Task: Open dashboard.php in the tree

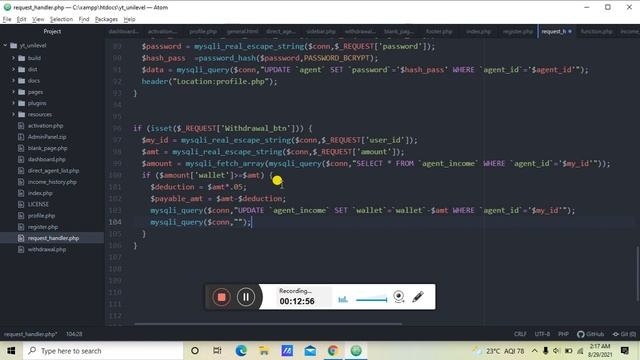Action: tap(47, 160)
